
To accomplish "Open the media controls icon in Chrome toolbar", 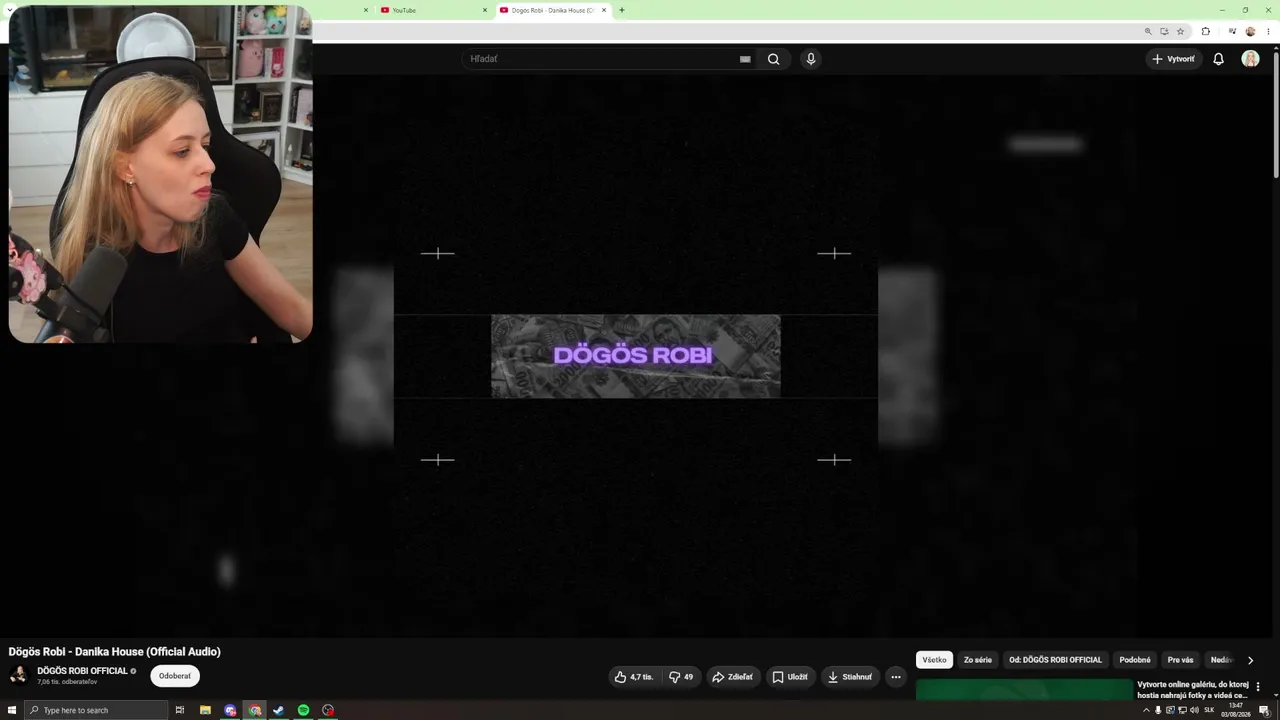I will click(x=1232, y=31).
